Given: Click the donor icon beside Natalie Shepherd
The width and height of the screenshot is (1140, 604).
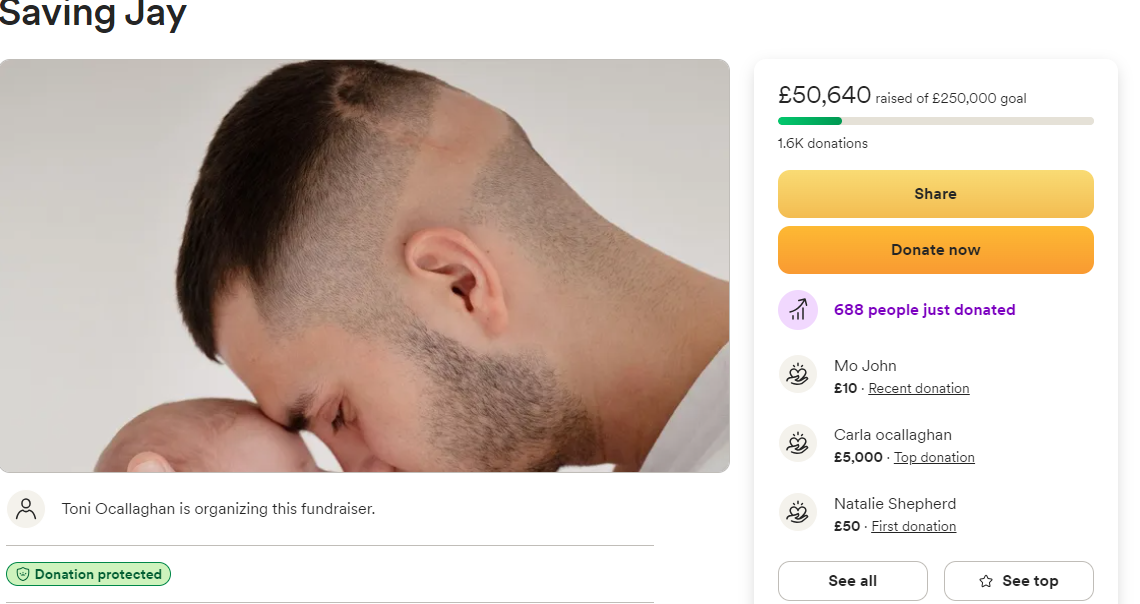Looking at the screenshot, I should click(797, 513).
